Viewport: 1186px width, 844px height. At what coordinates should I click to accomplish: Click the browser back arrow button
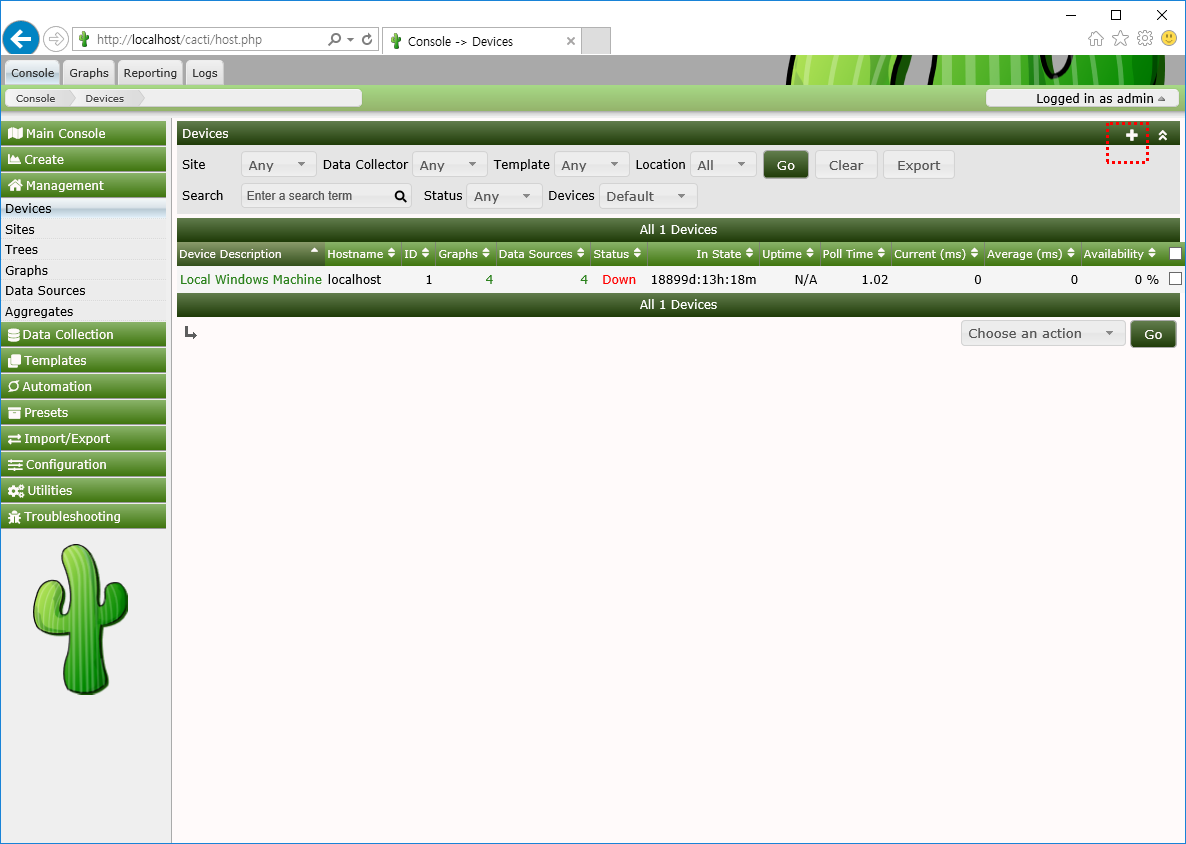21,39
